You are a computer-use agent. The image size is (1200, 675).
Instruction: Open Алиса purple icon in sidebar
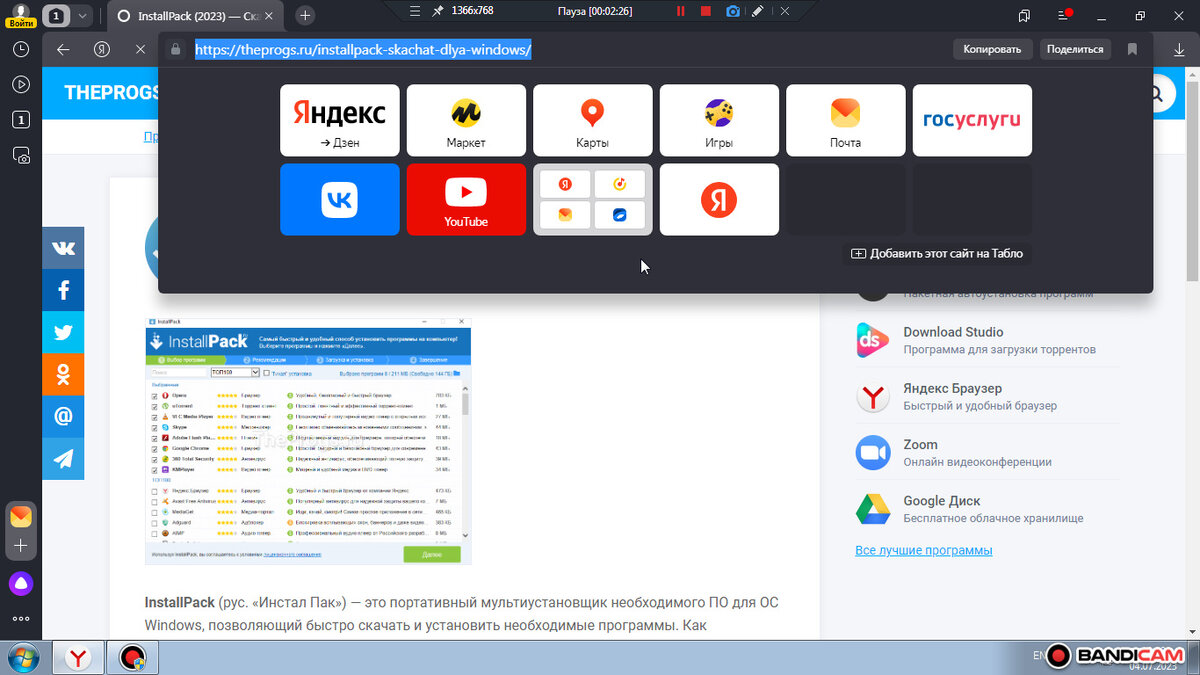click(21, 583)
